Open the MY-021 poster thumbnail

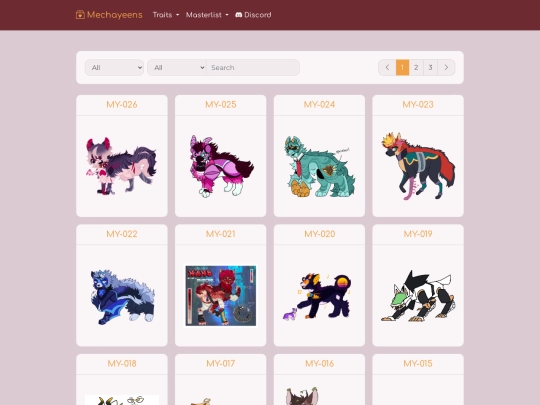coord(221,295)
